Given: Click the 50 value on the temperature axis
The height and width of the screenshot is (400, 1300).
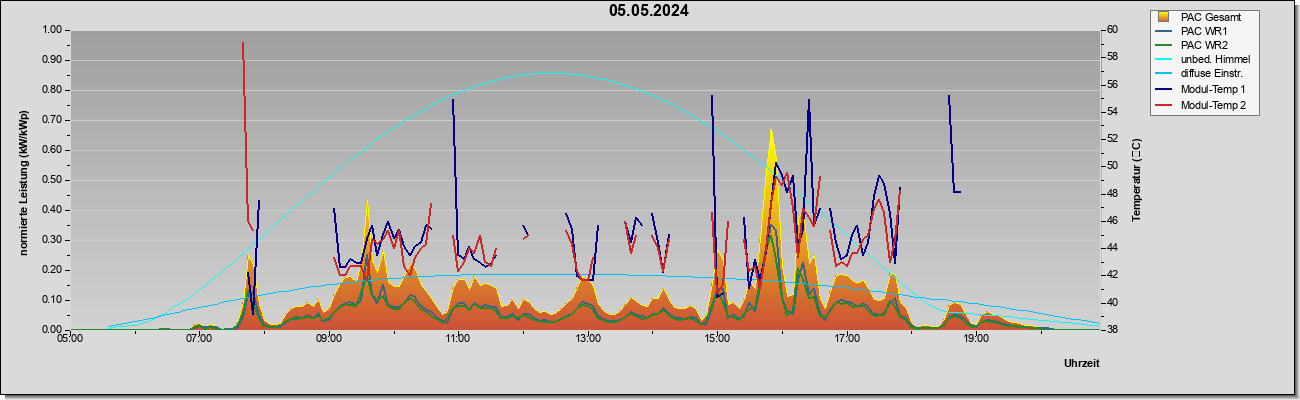Looking at the screenshot, I should point(1112,166).
